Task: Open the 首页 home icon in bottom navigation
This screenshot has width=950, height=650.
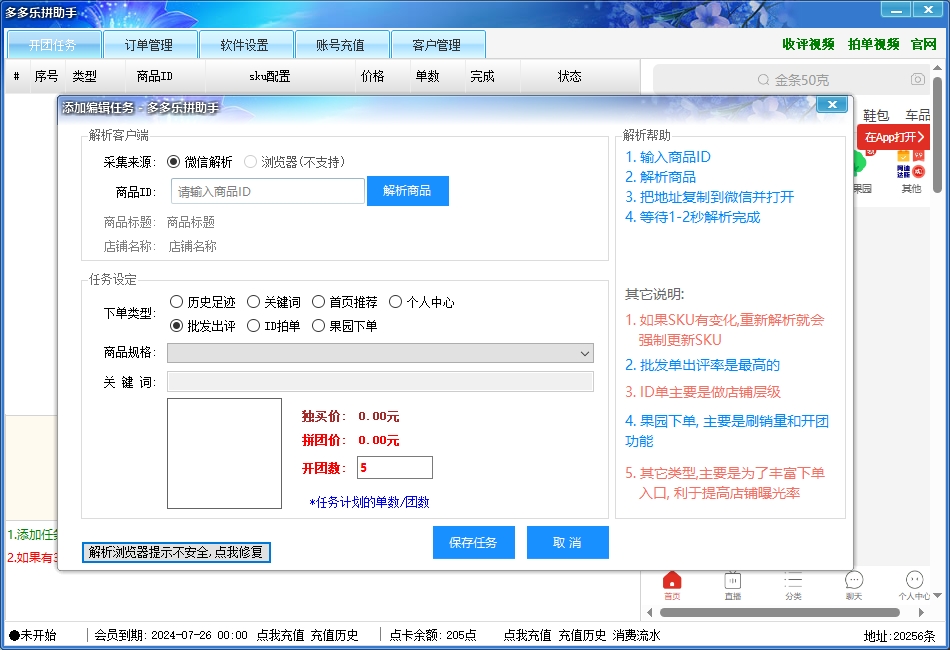Action: coord(672,585)
